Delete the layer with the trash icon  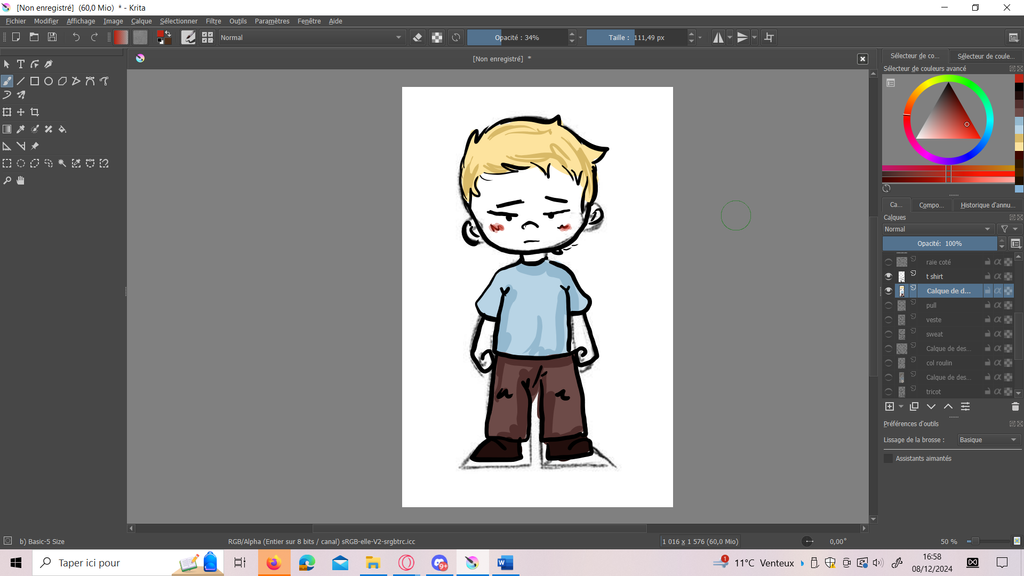(1015, 407)
